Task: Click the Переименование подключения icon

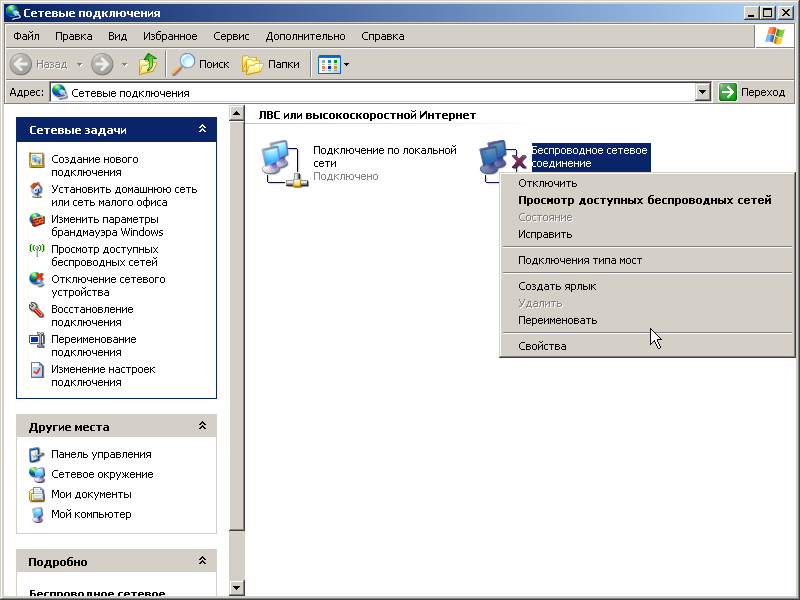Action: [36, 340]
